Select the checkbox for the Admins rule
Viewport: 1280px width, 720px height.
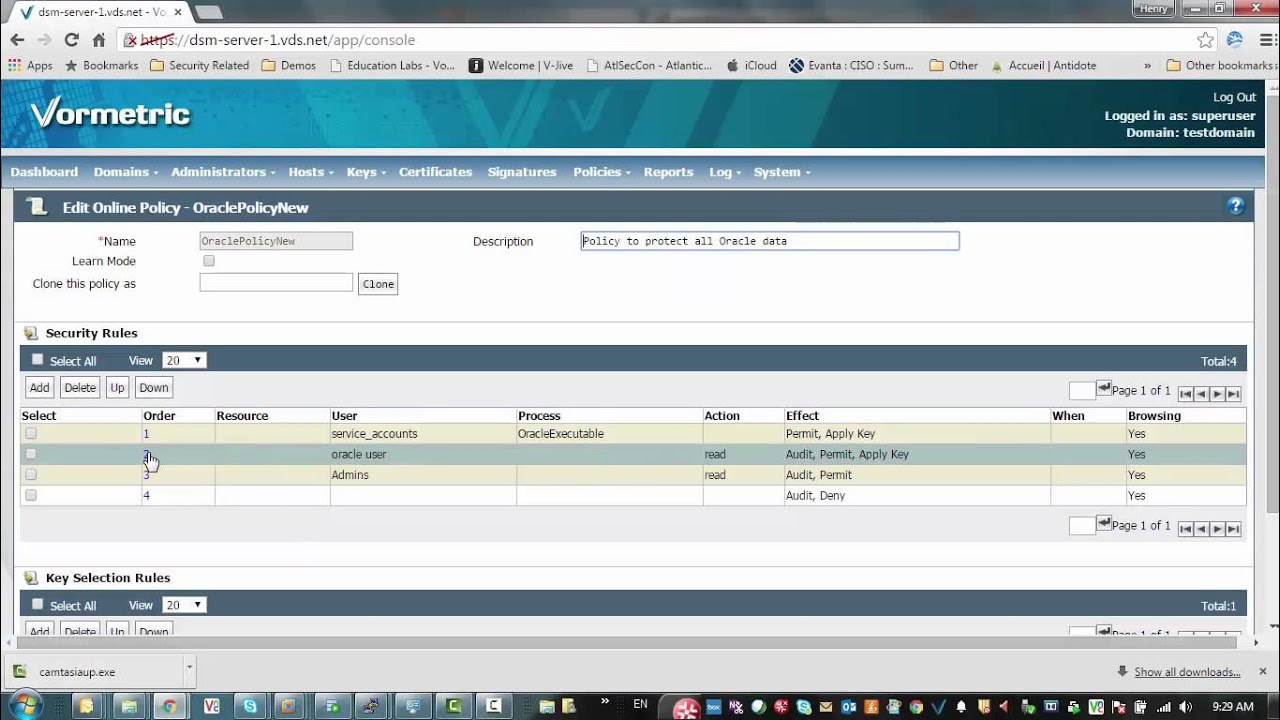click(x=31, y=475)
